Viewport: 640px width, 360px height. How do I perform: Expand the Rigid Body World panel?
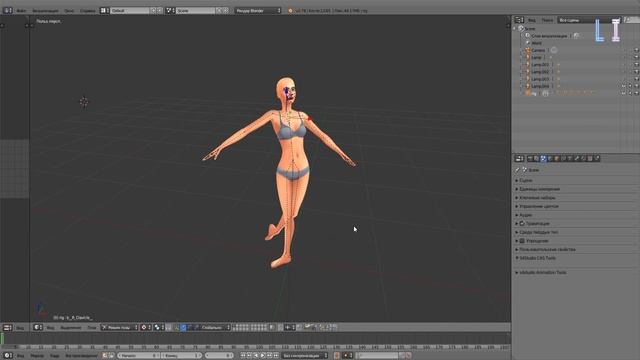pyautogui.click(x=539, y=232)
